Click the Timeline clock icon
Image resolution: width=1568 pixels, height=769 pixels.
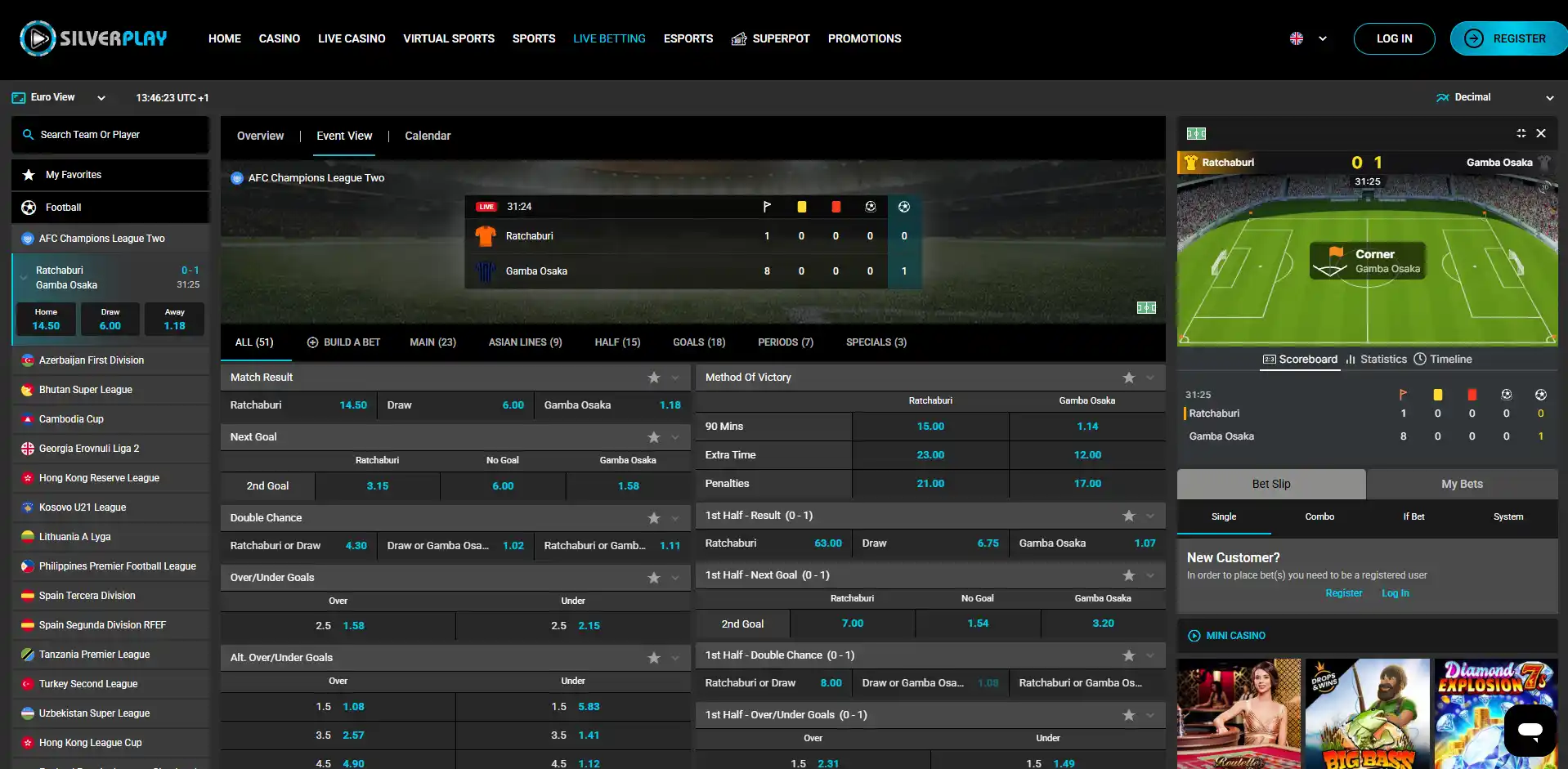pos(1420,360)
